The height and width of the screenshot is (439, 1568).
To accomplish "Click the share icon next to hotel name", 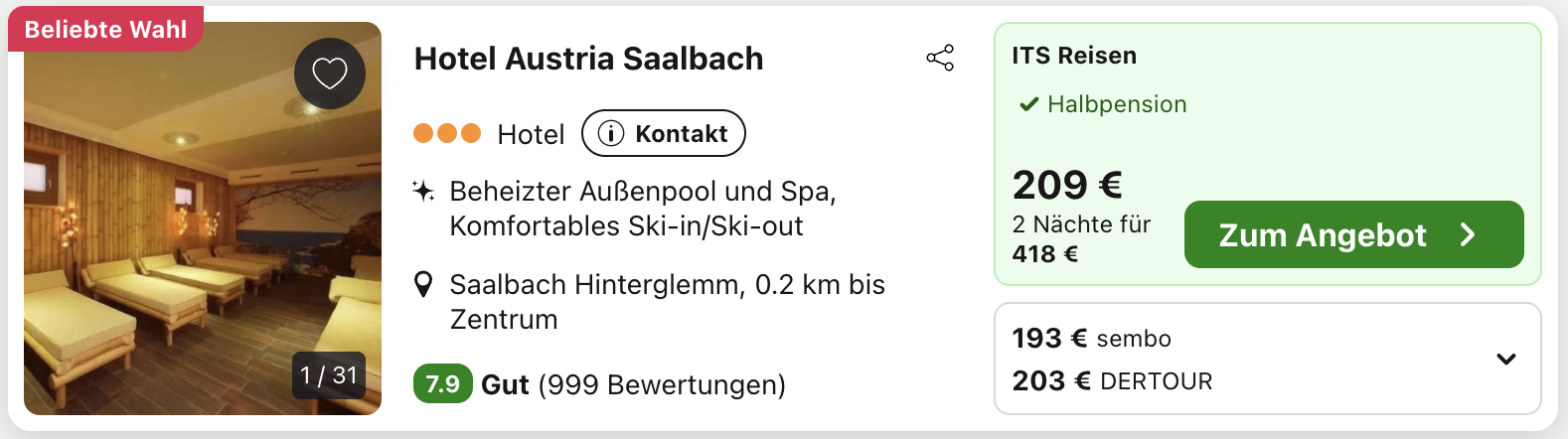I will (x=940, y=58).
